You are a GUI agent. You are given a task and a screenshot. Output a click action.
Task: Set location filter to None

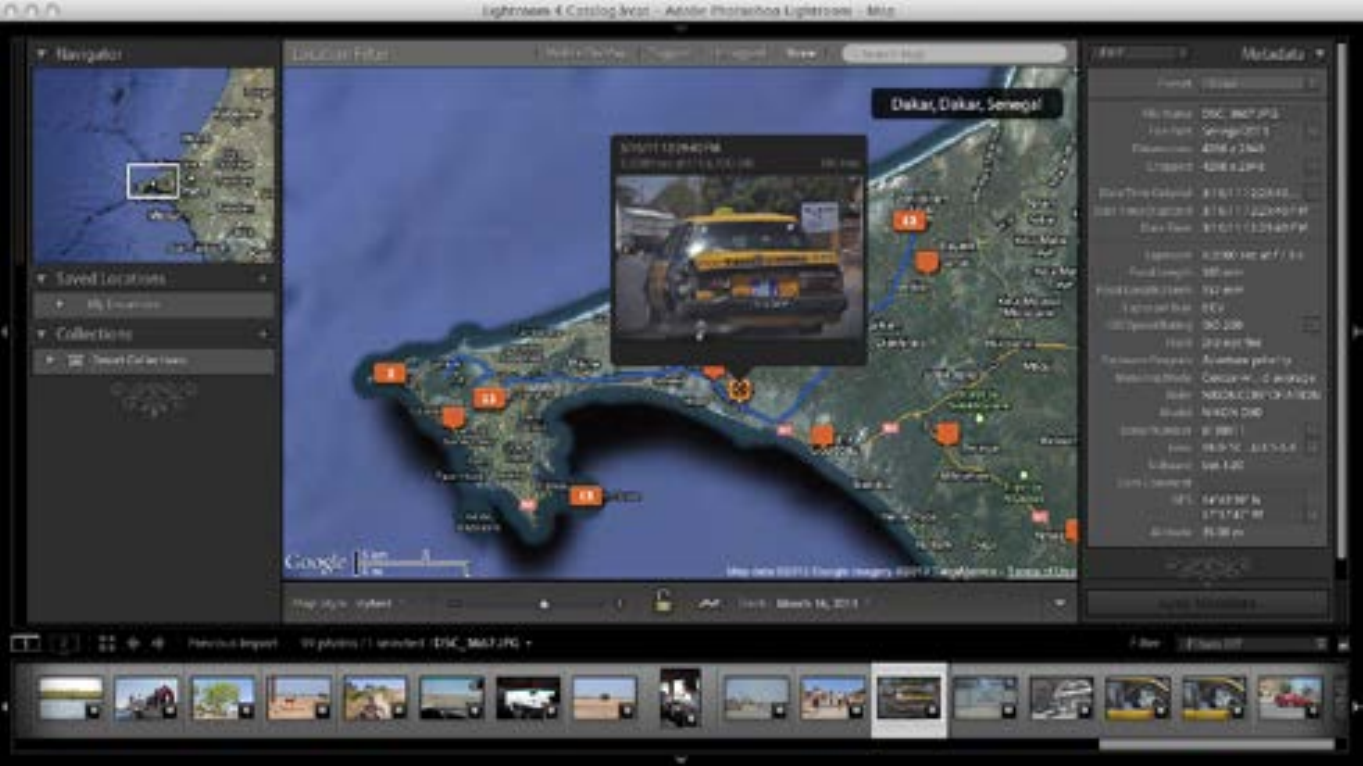tap(801, 53)
